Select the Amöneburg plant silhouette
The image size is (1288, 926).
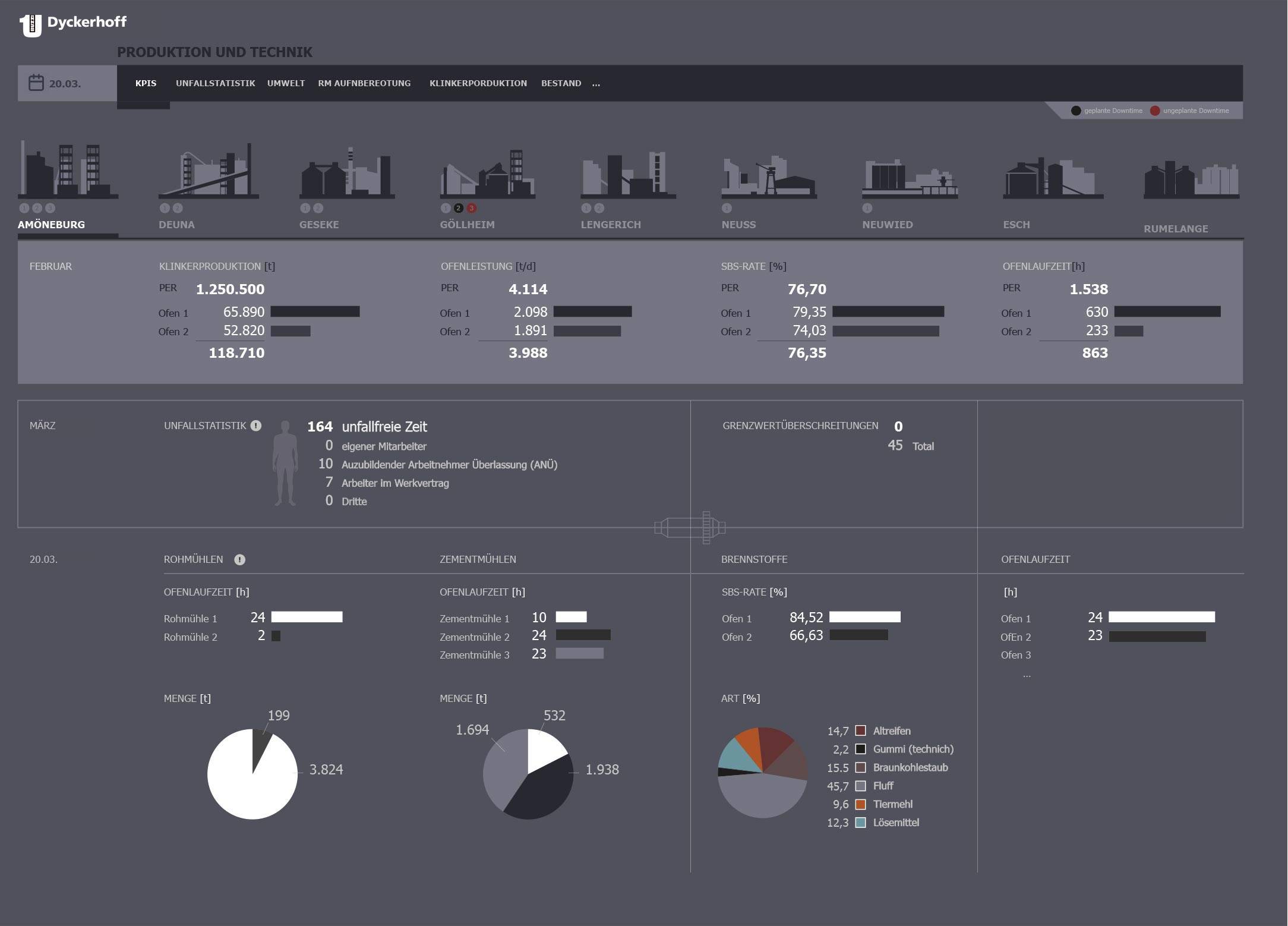68,169
